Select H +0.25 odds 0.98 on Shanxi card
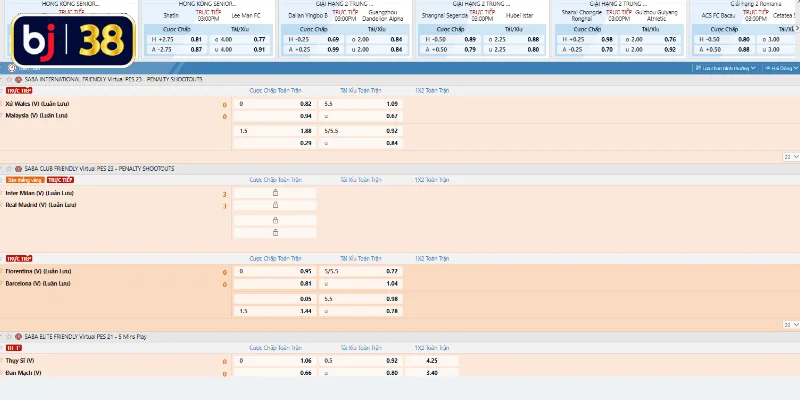 tap(587, 39)
